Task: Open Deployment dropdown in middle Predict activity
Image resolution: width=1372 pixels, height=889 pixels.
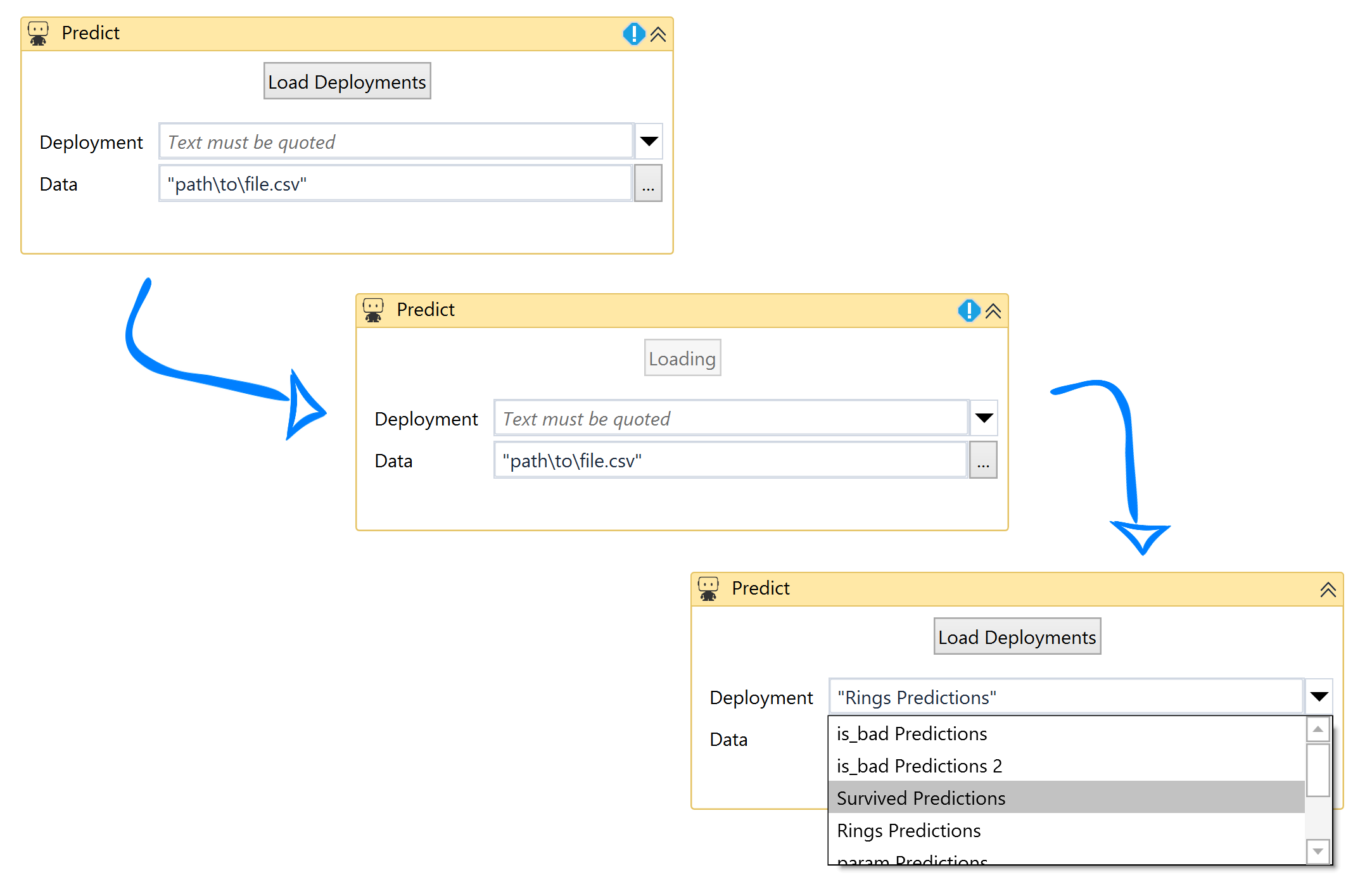Action: tap(984, 418)
